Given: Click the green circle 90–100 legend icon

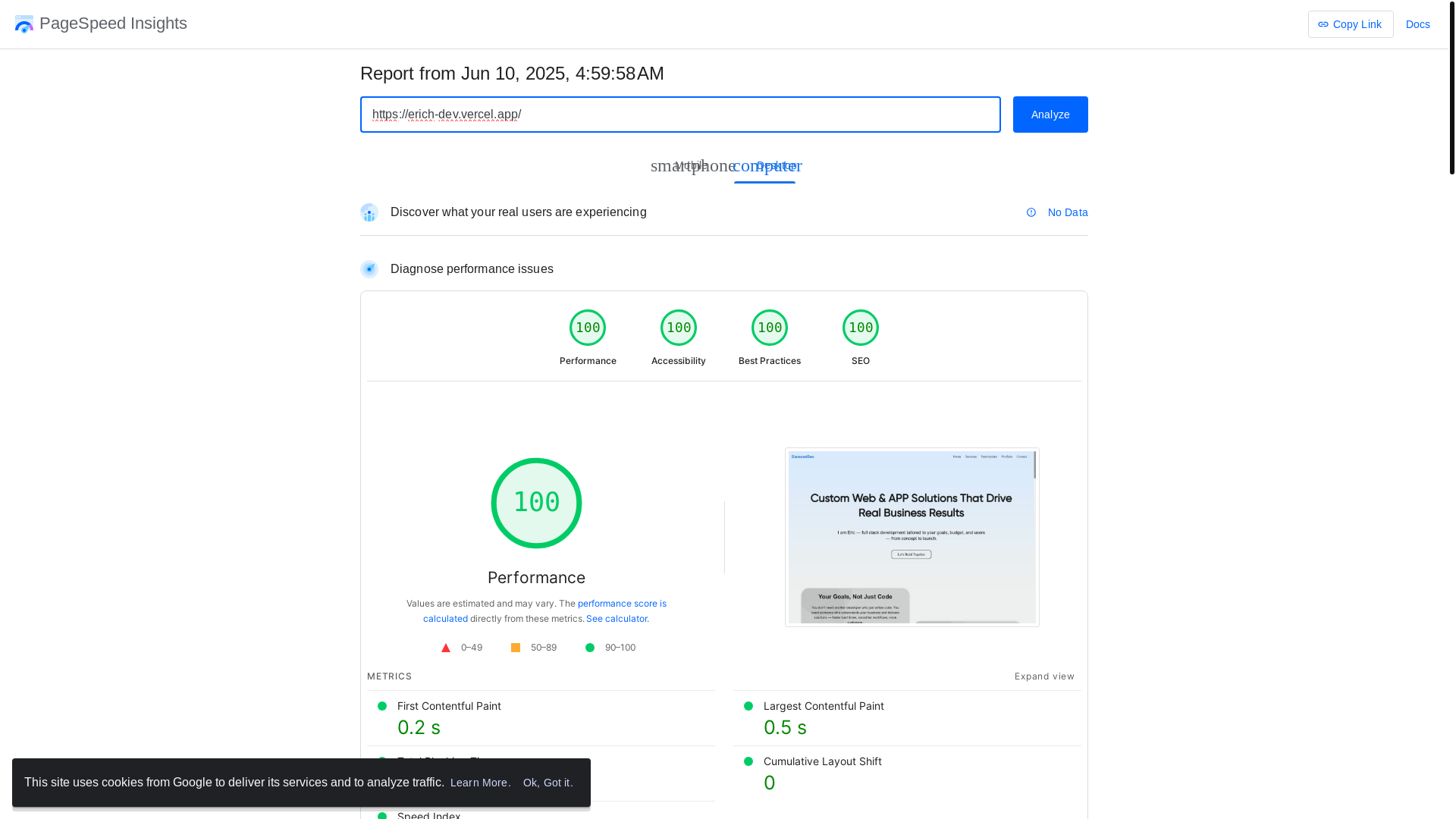Looking at the screenshot, I should pyautogui.click(x=590, y=648).
